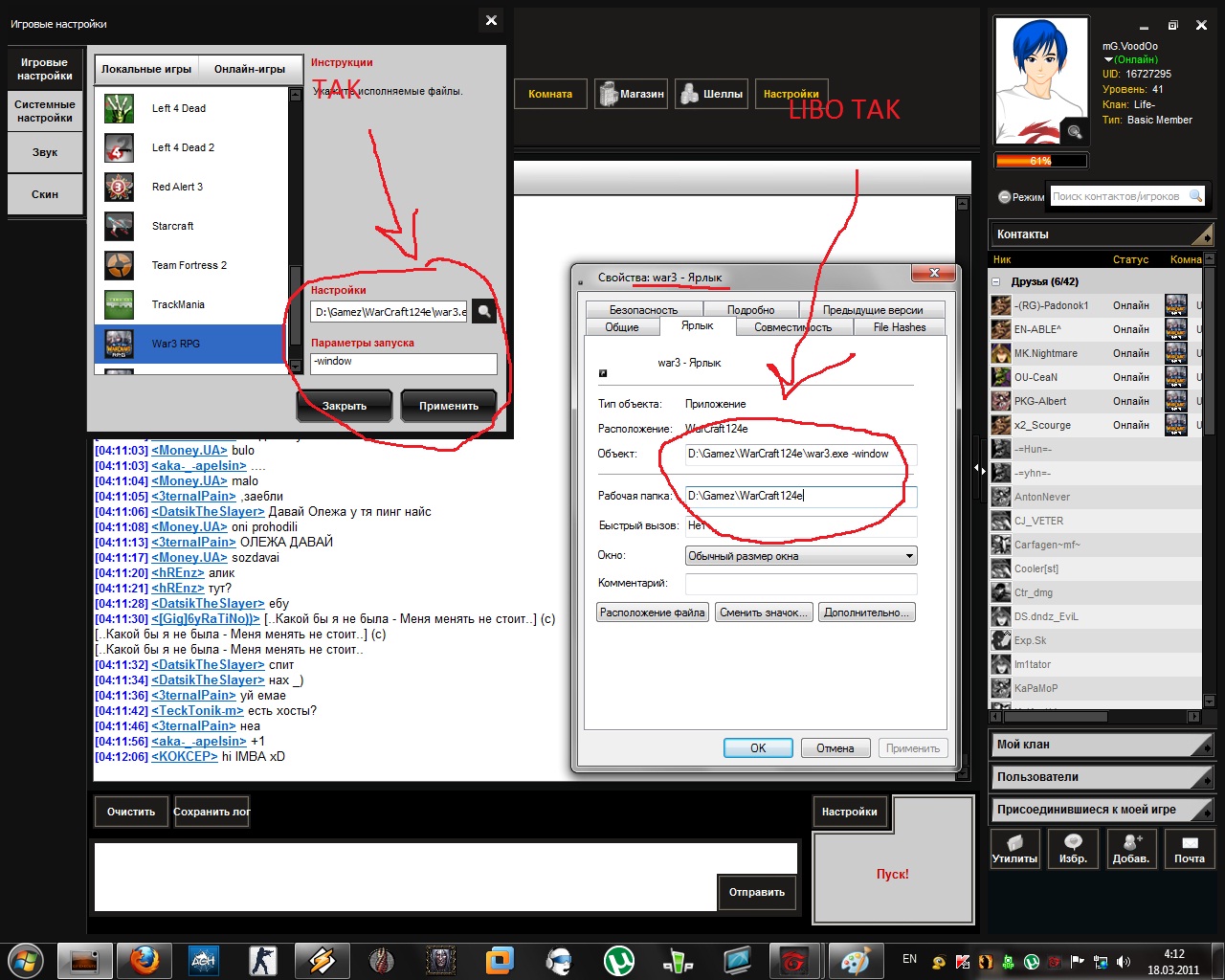Click the Сменить значок button
Screen dimensions: 1225x980
763,612
